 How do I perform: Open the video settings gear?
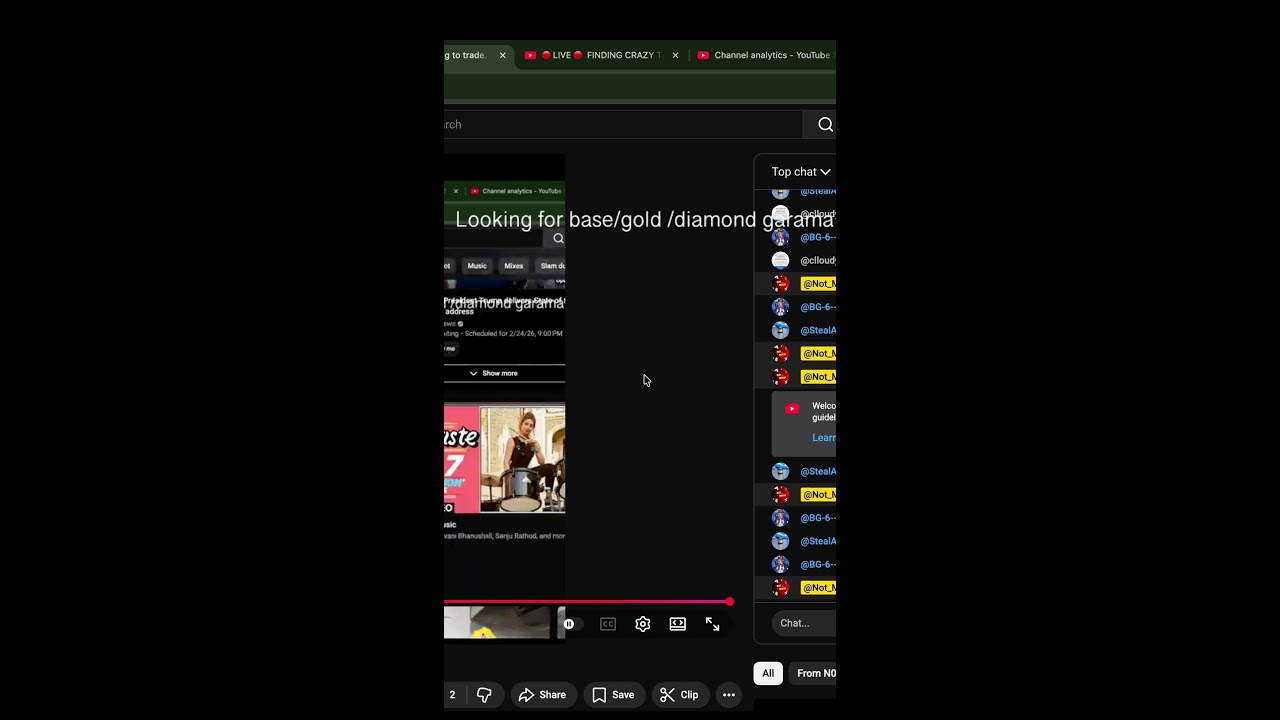coord(643,624)
